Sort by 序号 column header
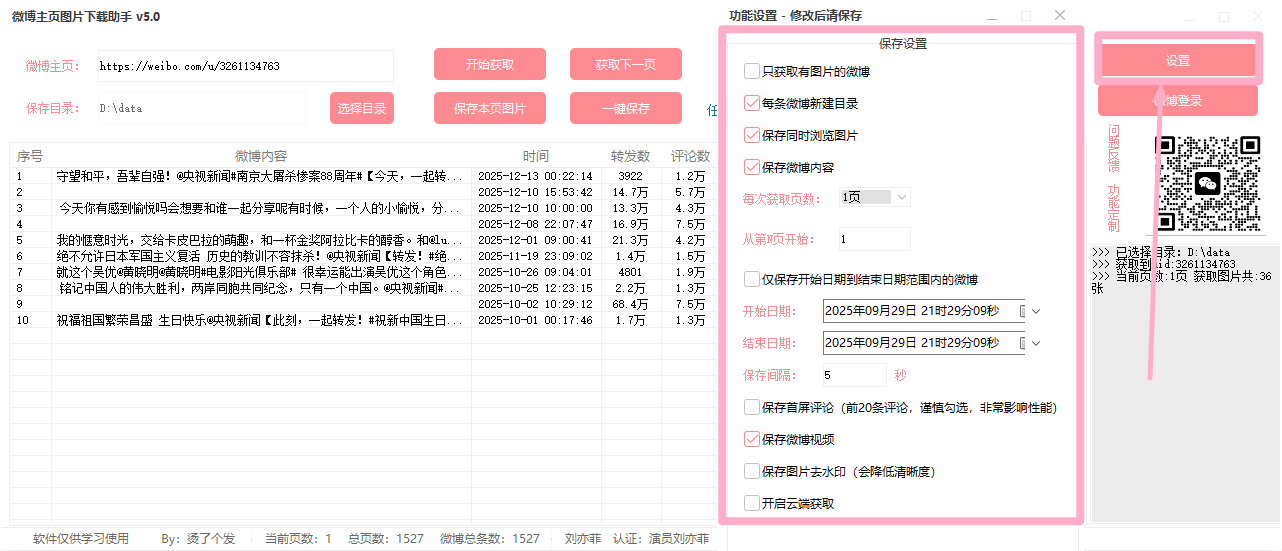Screen dimensions: 1282x551 click(x=30, y=156)
